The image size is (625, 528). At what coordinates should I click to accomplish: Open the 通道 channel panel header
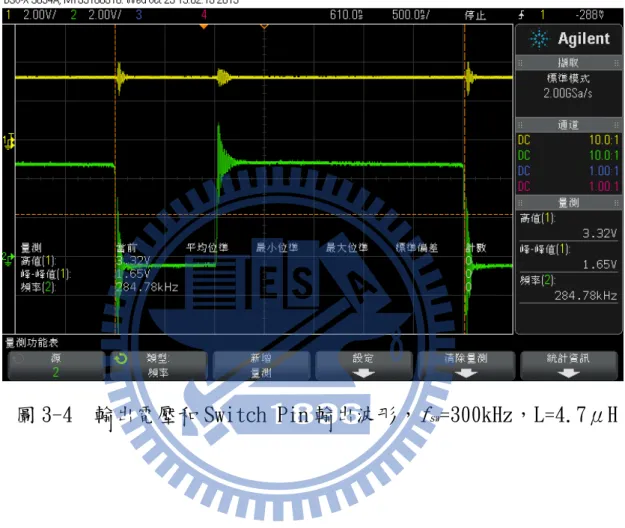(568, 125)
